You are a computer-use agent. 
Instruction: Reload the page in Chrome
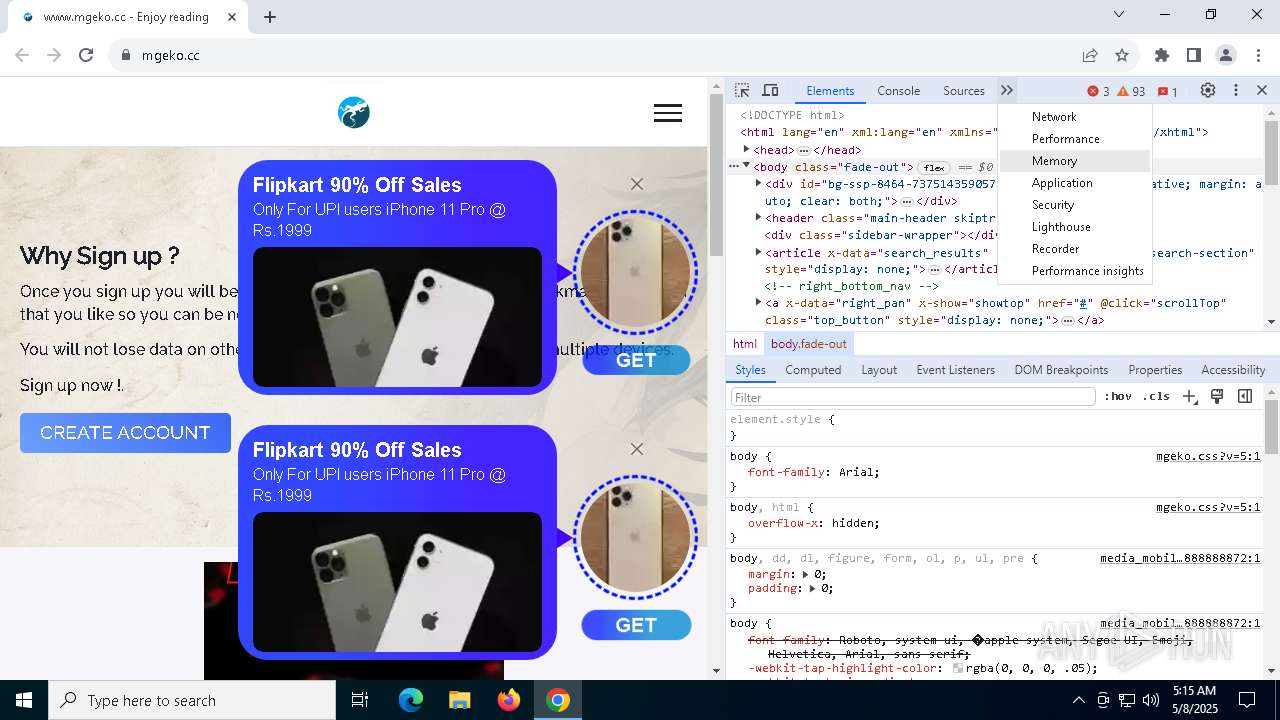(x=86, y=55)
